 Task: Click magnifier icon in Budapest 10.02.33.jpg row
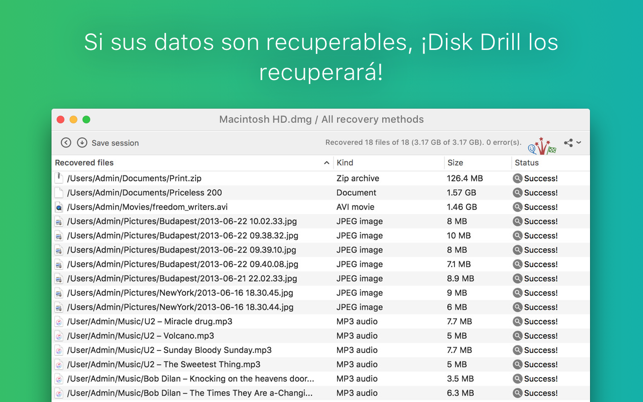518,221
